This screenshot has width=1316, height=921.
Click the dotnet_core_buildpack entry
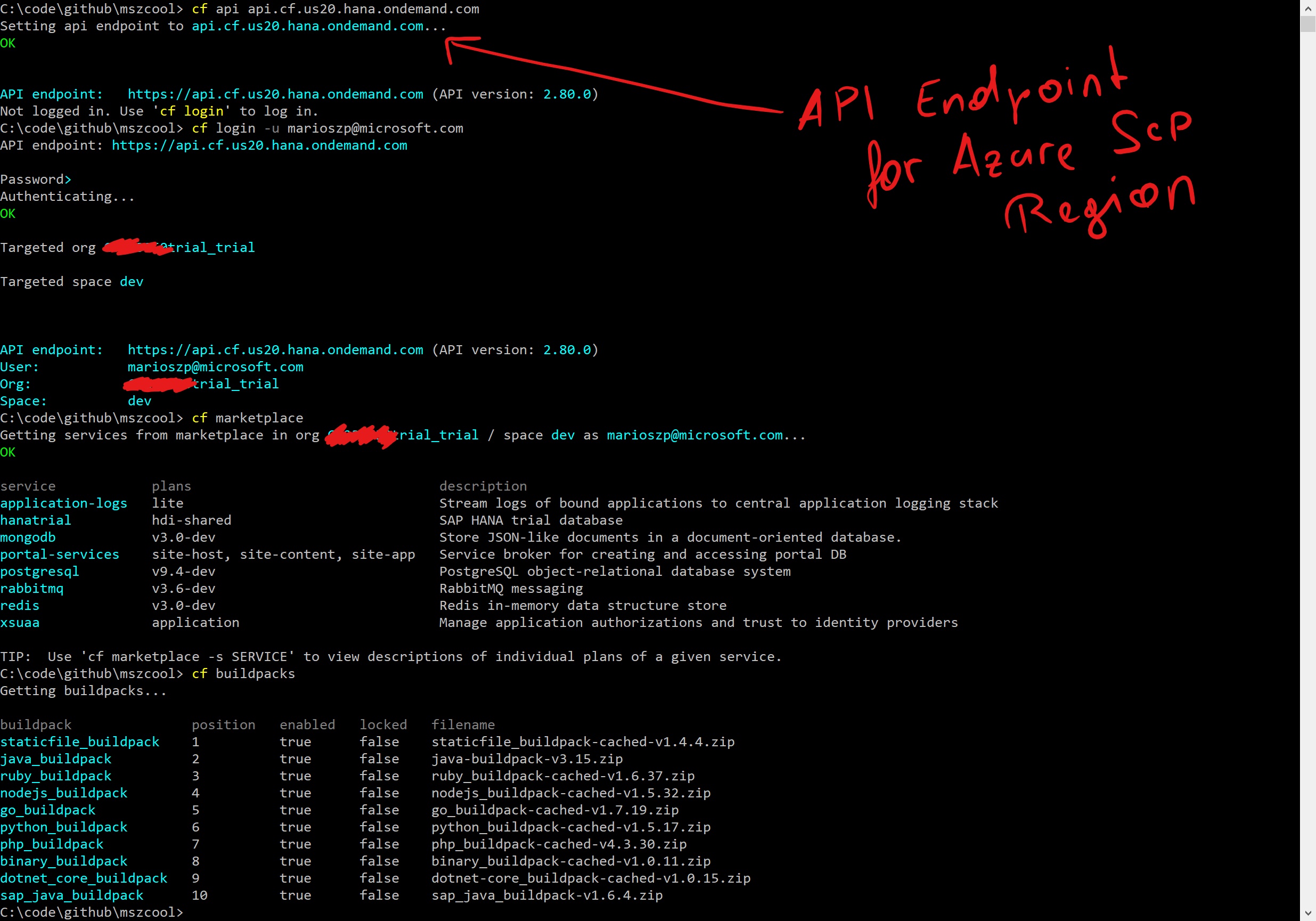point(84,878)
